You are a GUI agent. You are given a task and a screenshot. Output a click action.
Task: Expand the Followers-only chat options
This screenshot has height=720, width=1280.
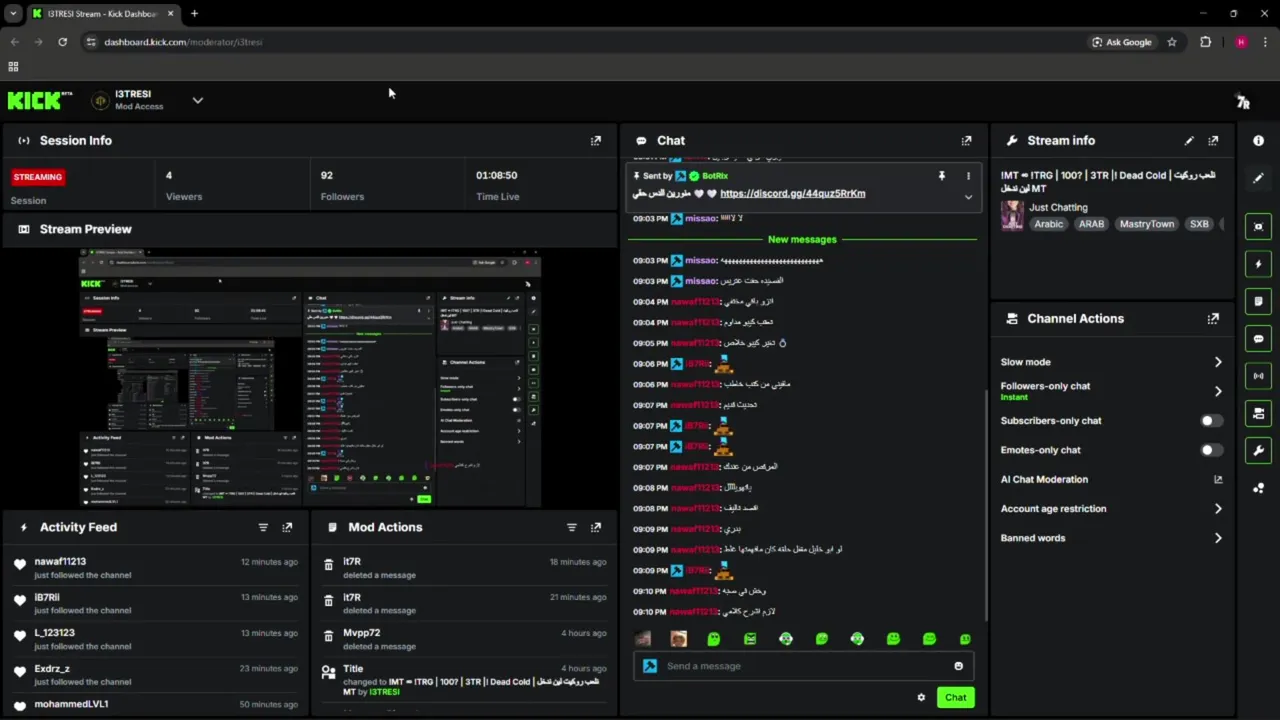[1218, 391]
